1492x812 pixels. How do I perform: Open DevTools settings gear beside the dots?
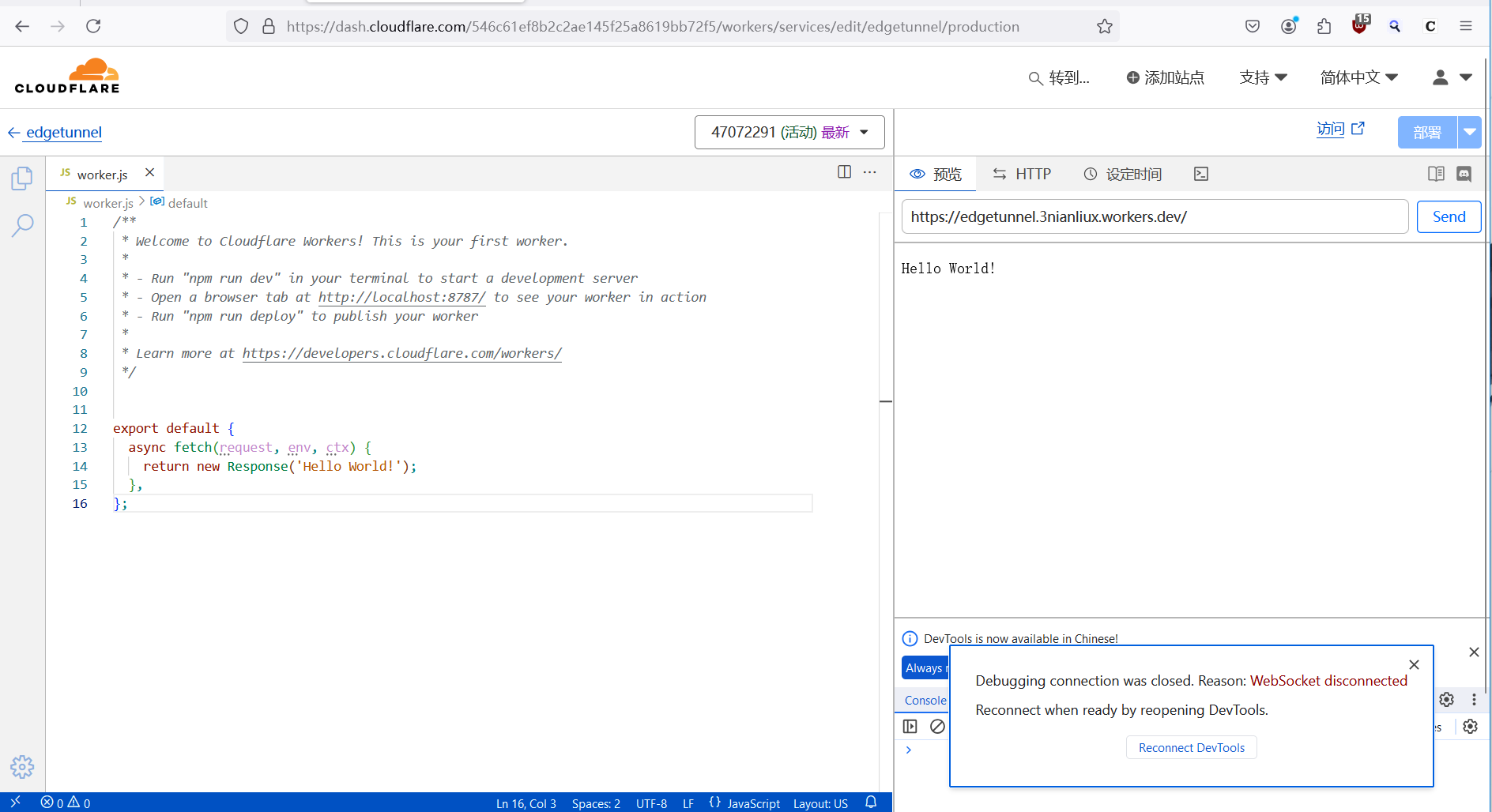coord(1447,699)
